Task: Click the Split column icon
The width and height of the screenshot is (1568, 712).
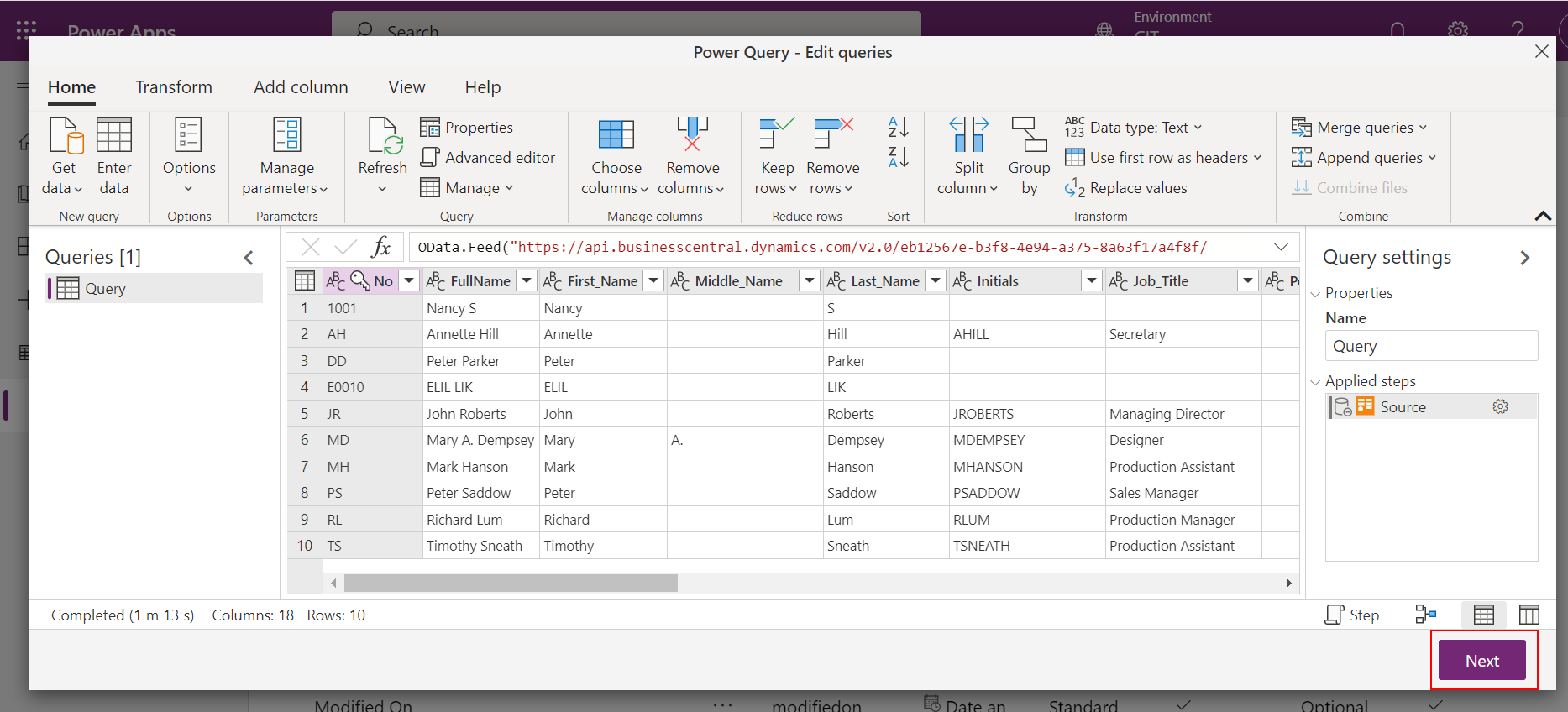Action: click(x=968, y=134)
